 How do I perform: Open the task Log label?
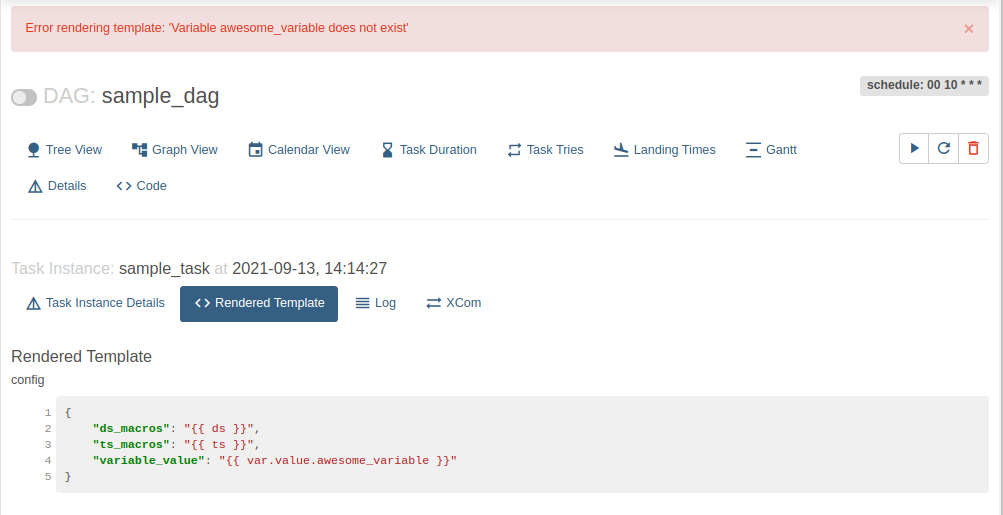pyautogui.click(x=385, y=303)
